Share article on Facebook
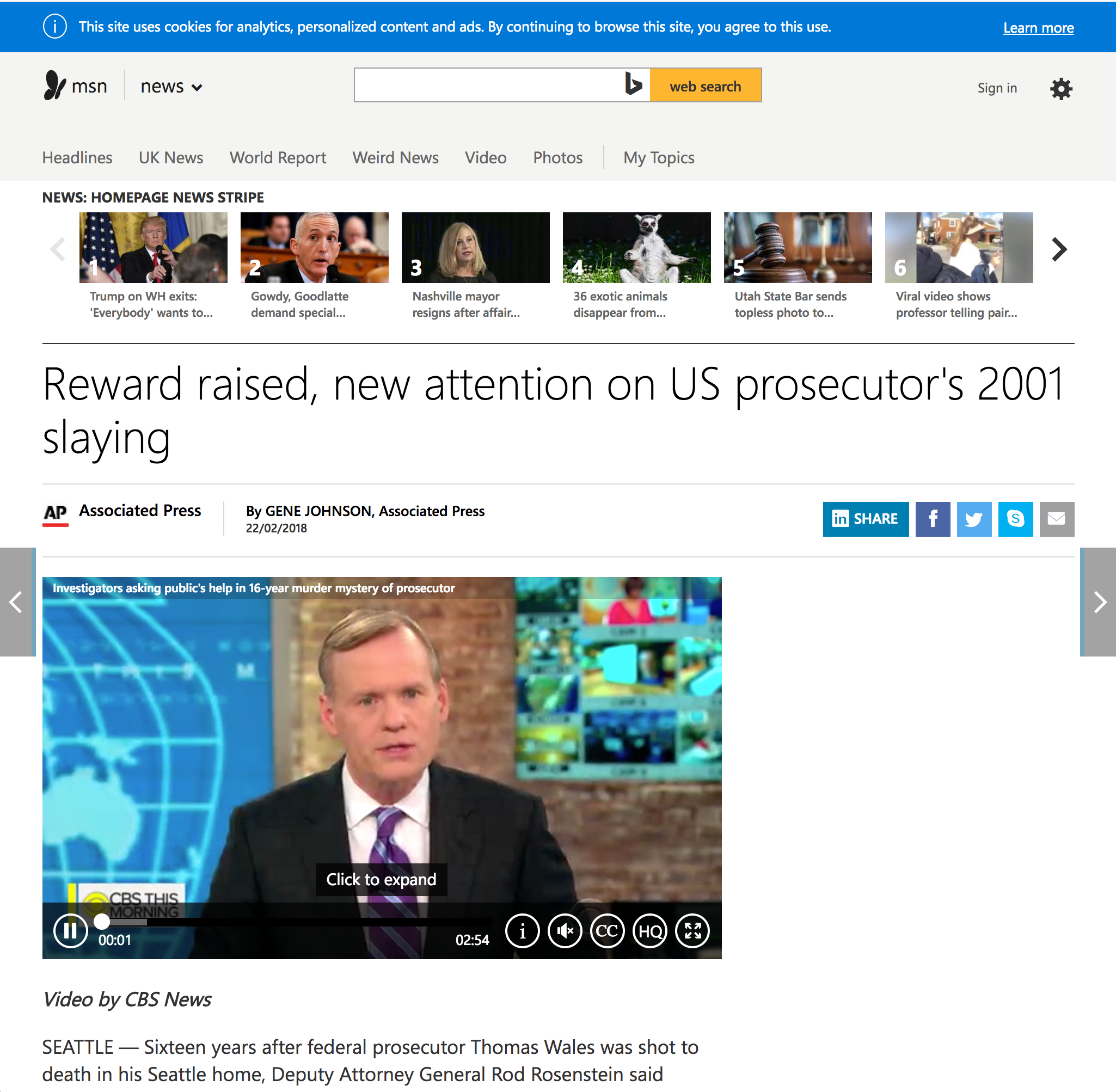Image resolution: width=1116 pixels, height=1092 pixels. (x=933, y=519)
